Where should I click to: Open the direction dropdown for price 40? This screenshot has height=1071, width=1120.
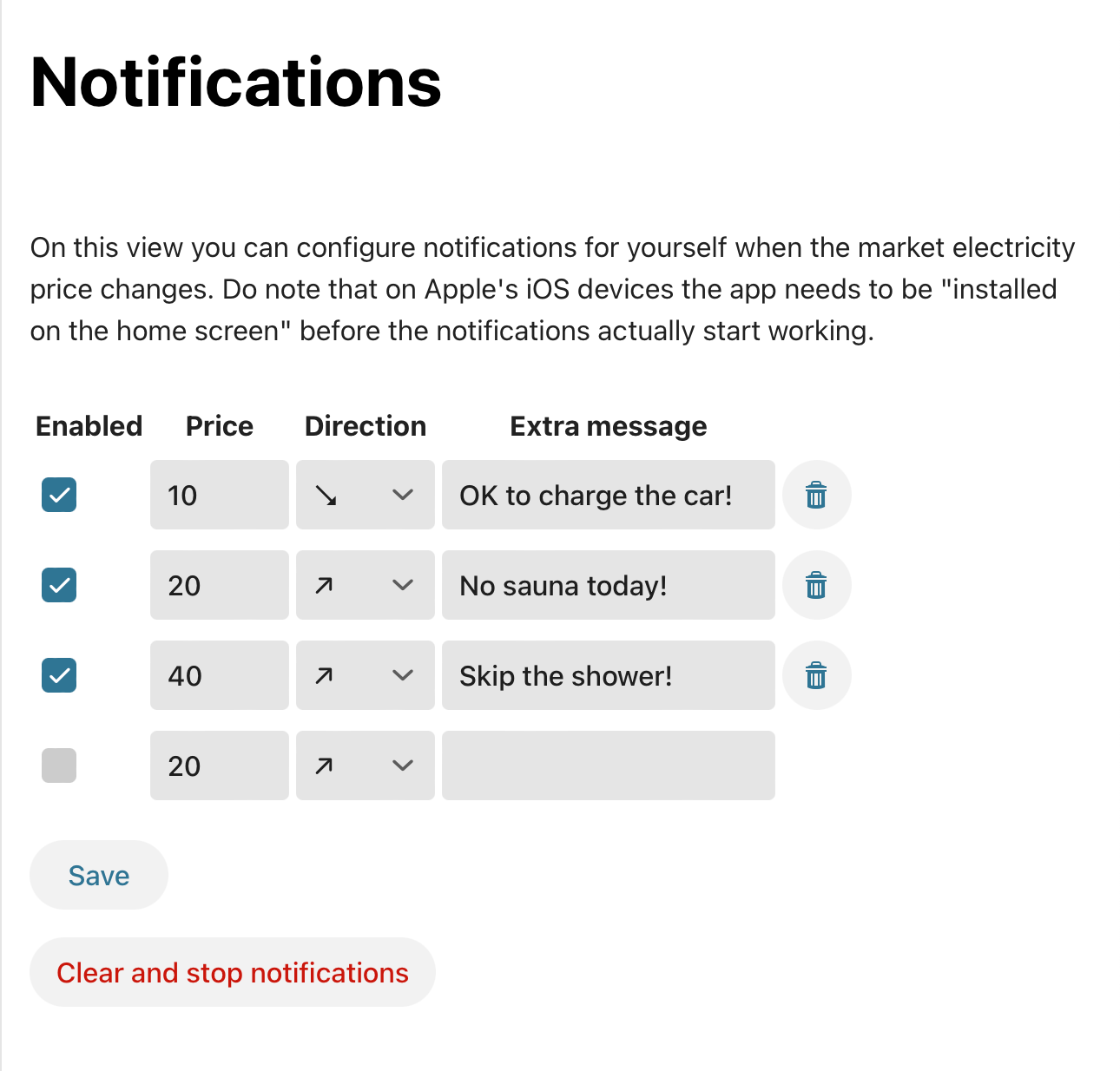[x=402, y=675]
